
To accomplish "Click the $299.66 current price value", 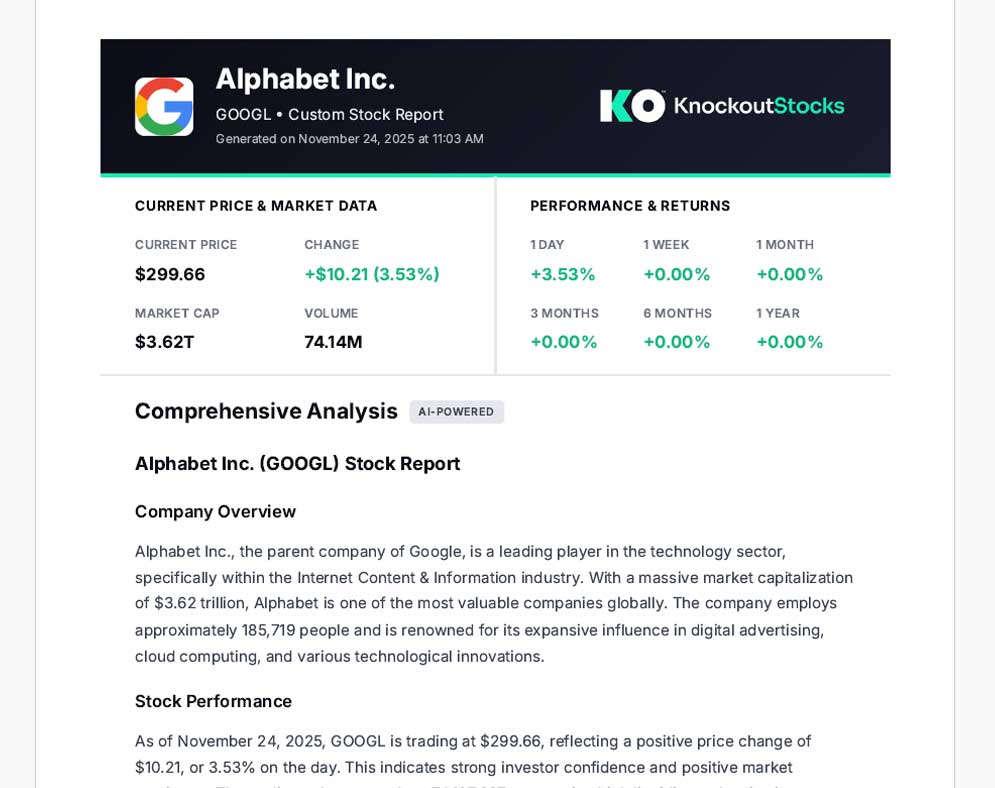I will [170, 274].
